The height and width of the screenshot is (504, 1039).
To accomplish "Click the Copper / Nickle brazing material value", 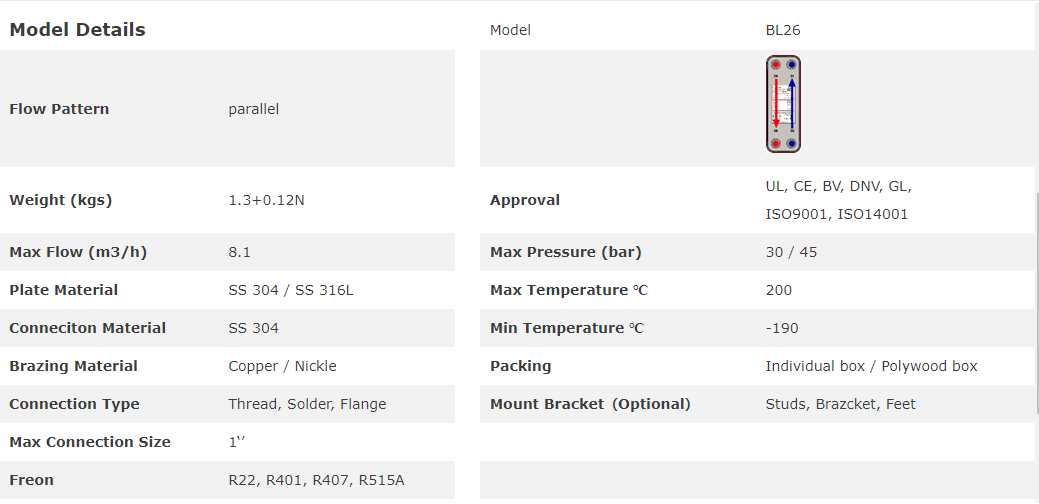I will coord(282,366).
